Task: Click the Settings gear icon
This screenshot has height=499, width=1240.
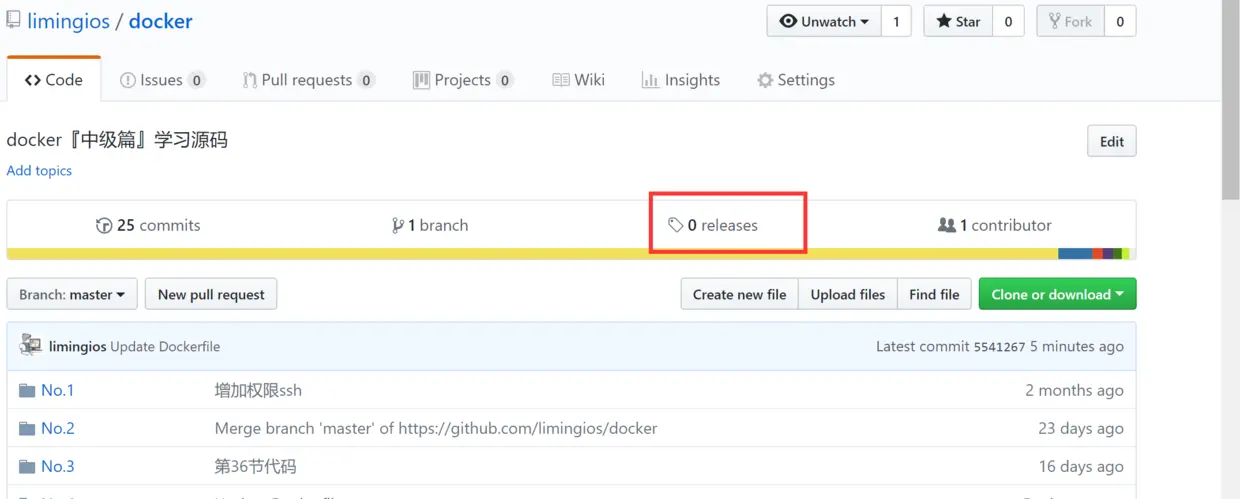Action: point(765,80)
